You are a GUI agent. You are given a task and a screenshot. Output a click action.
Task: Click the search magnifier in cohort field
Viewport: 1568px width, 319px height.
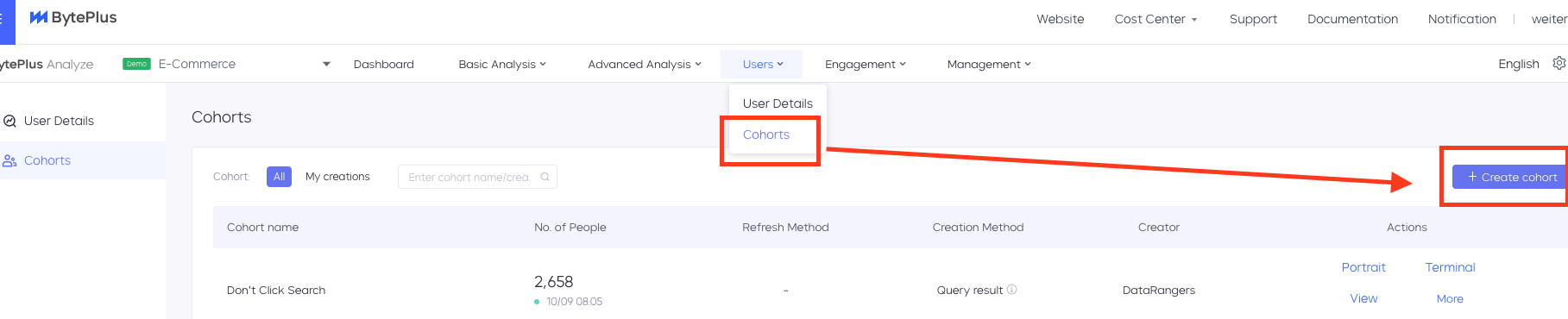545,177
